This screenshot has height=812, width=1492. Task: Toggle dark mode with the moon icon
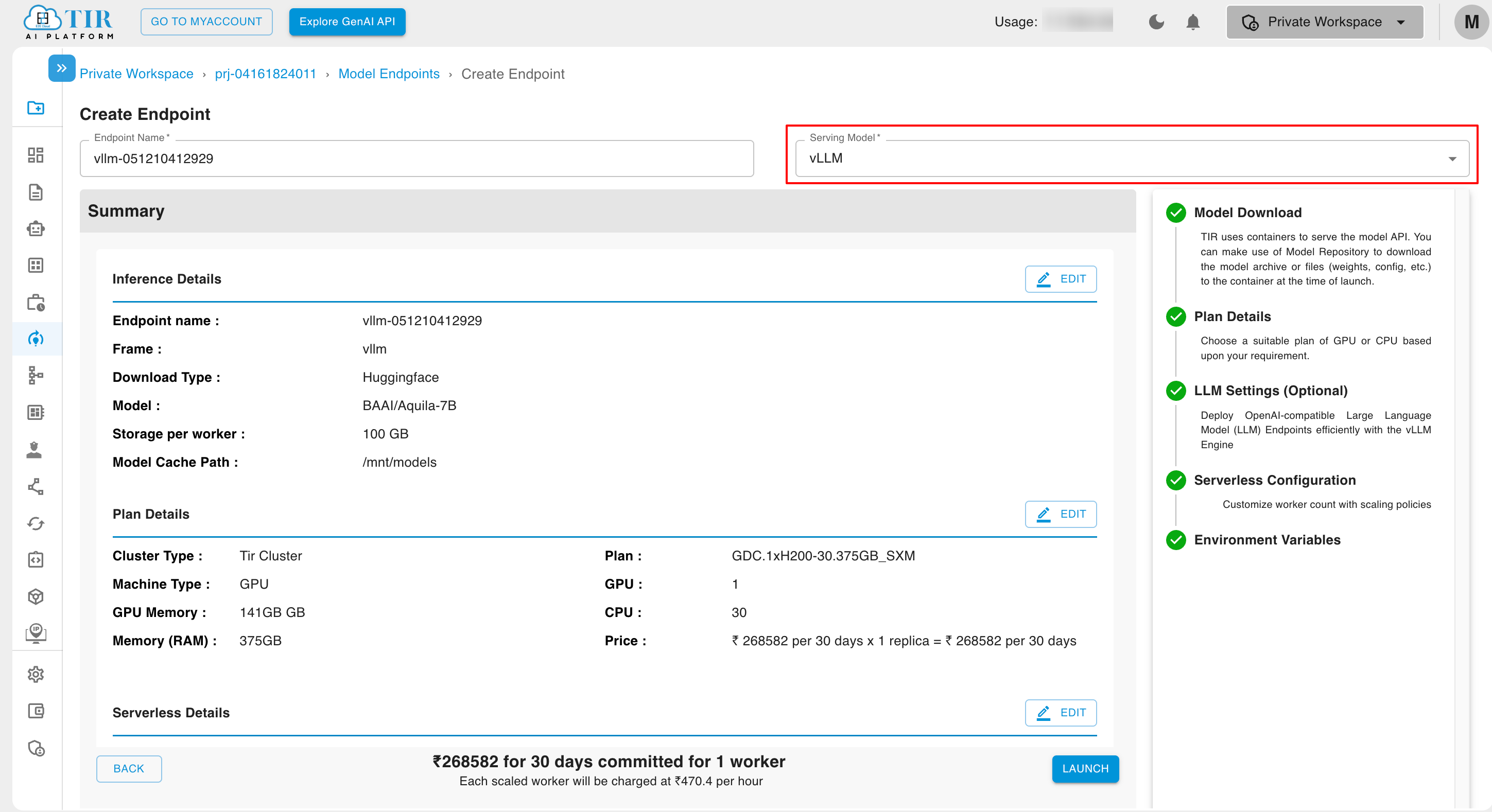[1156, 22]
